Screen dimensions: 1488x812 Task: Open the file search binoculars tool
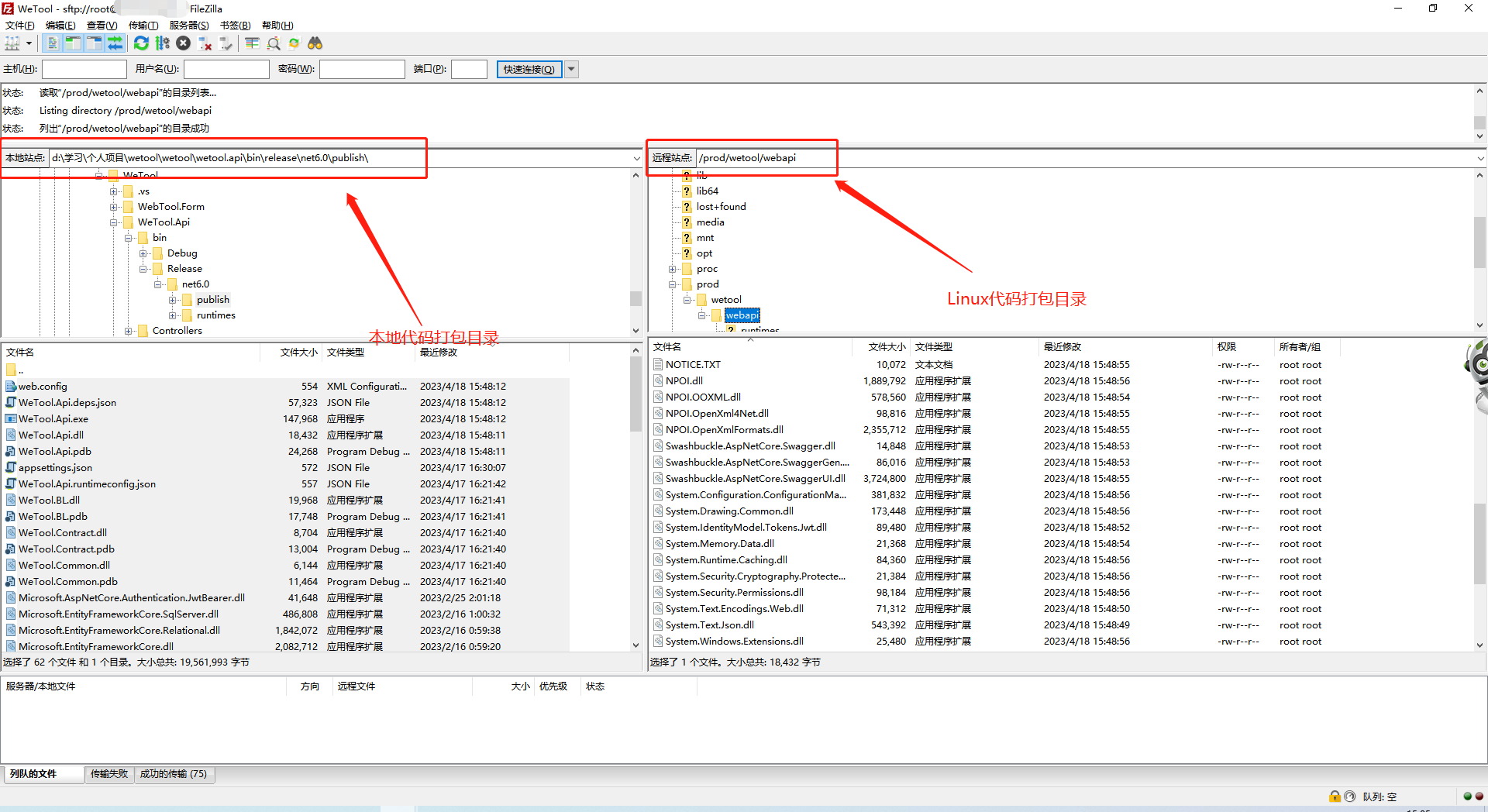(315, 43)
